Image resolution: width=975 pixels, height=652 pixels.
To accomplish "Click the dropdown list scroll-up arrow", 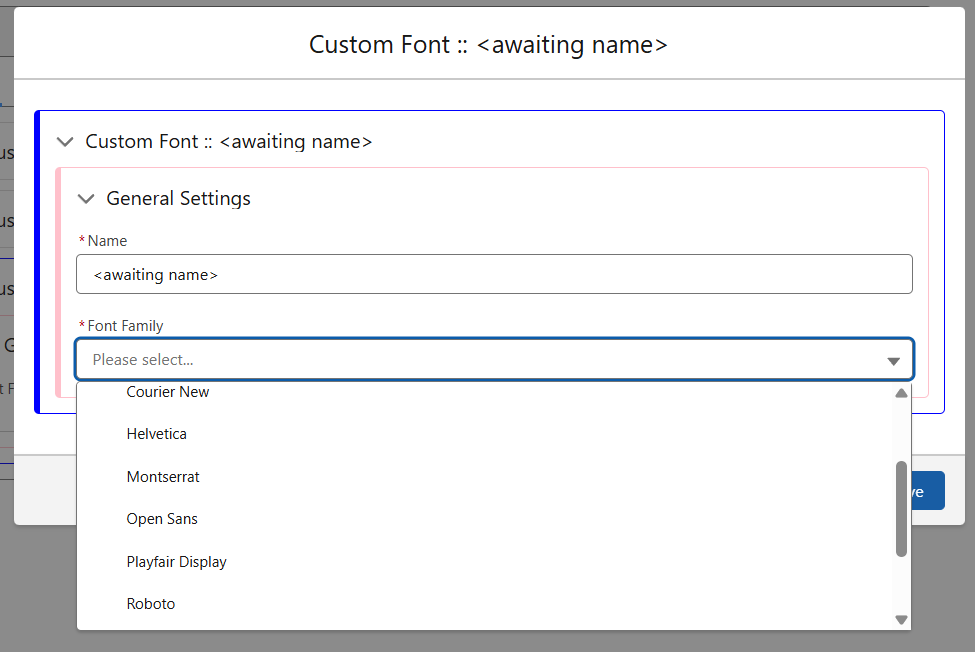I will click(x=901, y=393).
